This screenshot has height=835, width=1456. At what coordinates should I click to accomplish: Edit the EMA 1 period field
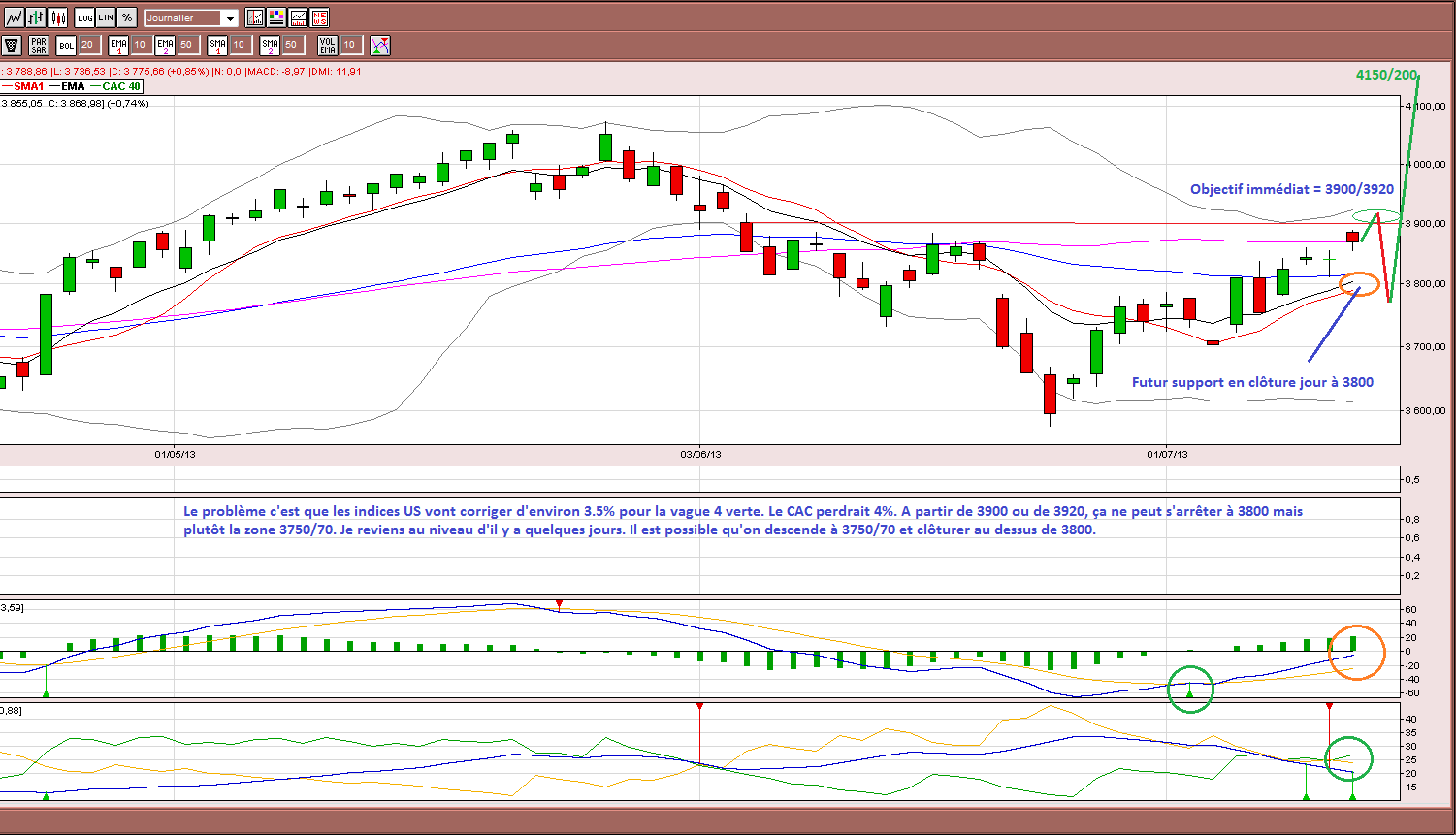click(140, 45)
